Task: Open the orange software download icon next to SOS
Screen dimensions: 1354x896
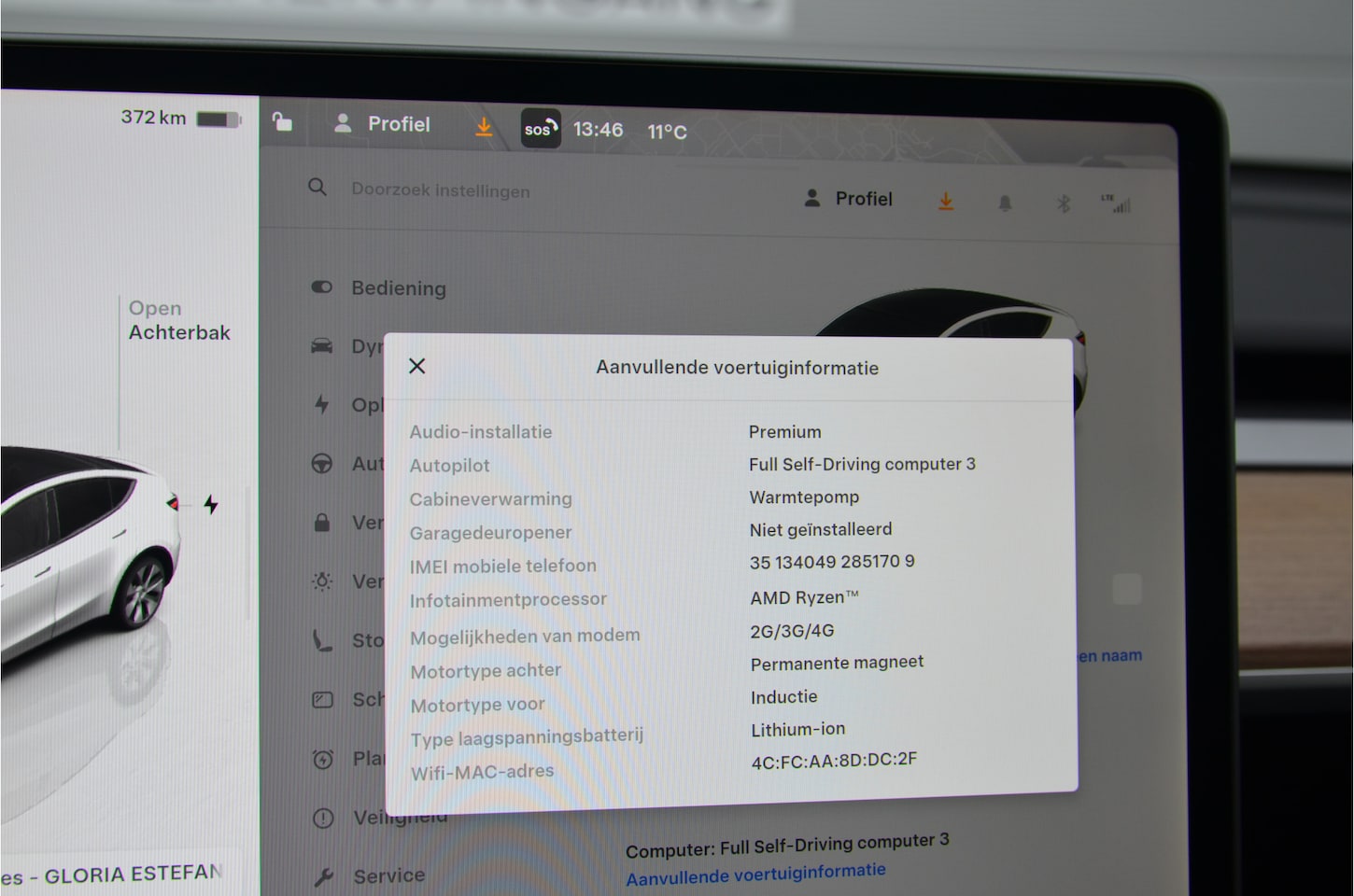Action: [484, 126]
